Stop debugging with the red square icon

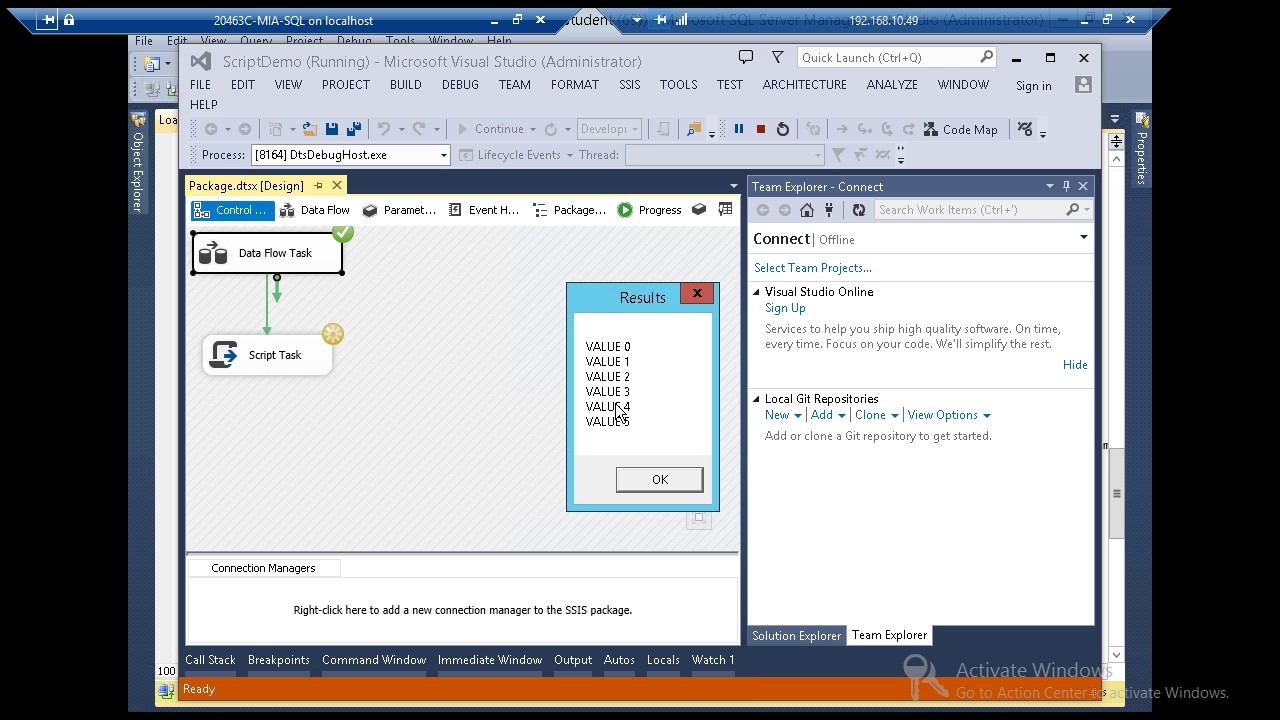tap(761, 129)
